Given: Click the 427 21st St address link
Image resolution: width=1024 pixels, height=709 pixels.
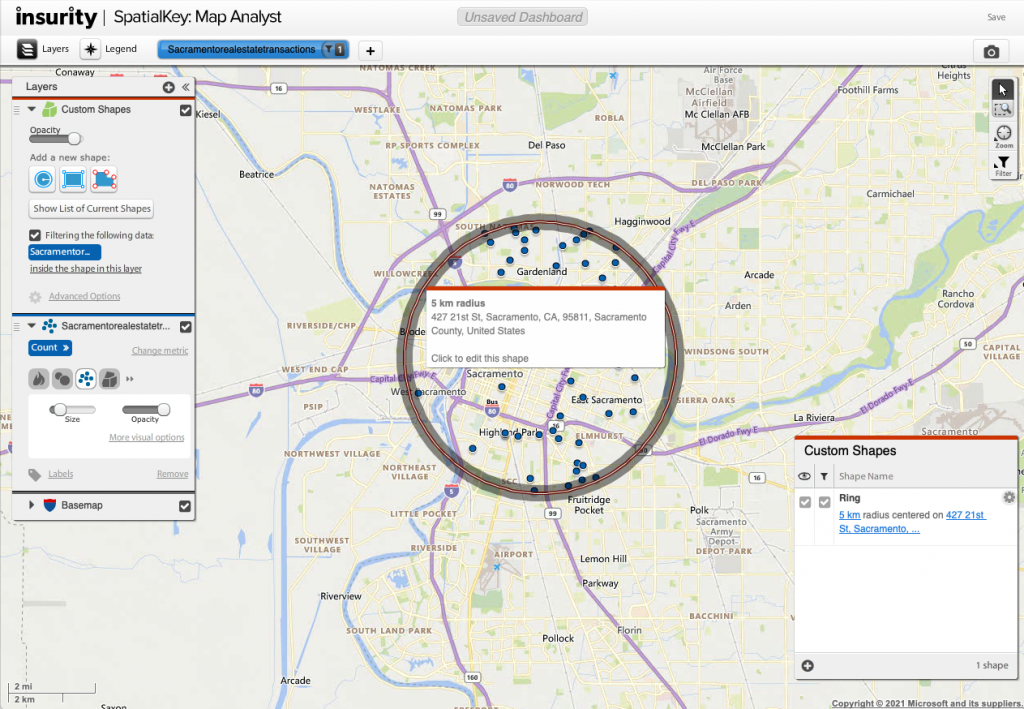Looking at the screenshot, I should click(x=912, y=522).
